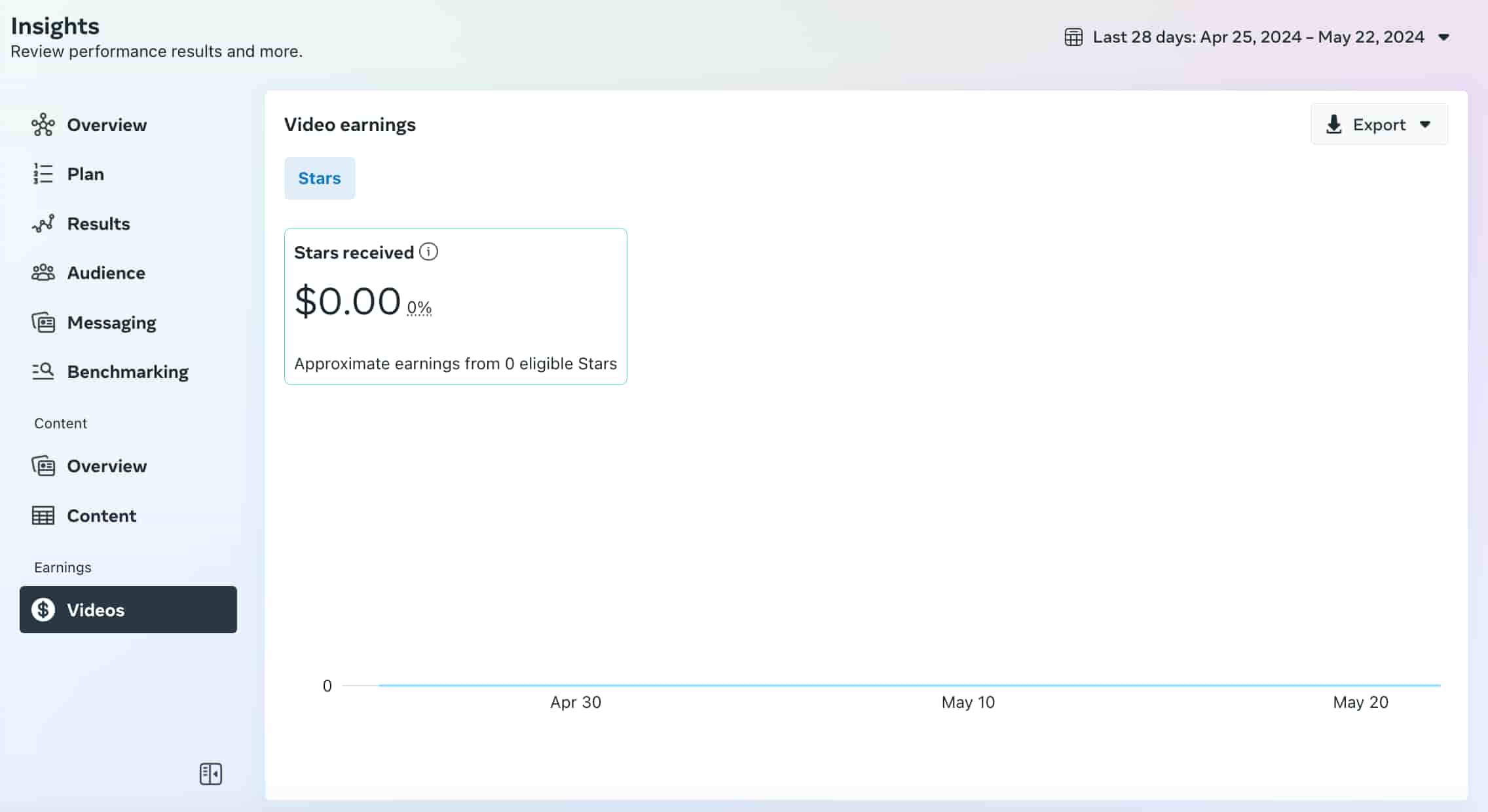Collapse the sidebar navigation panel

pos(210,774)
